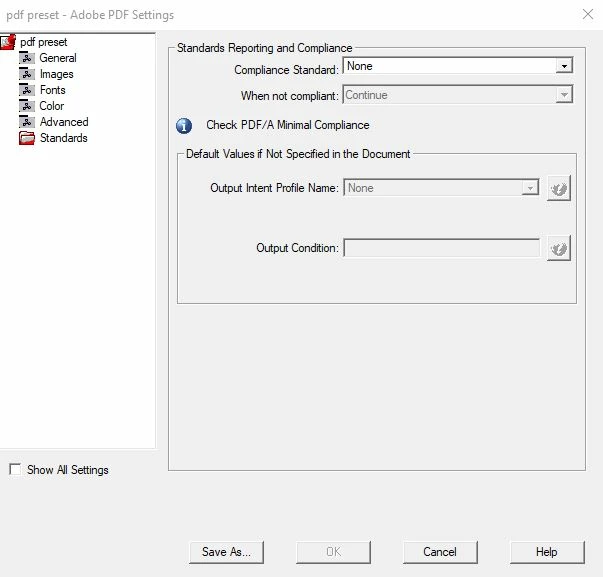Click the General settings icon
Viewport: 603px width, 577px height.
click(x=27, y=58)
